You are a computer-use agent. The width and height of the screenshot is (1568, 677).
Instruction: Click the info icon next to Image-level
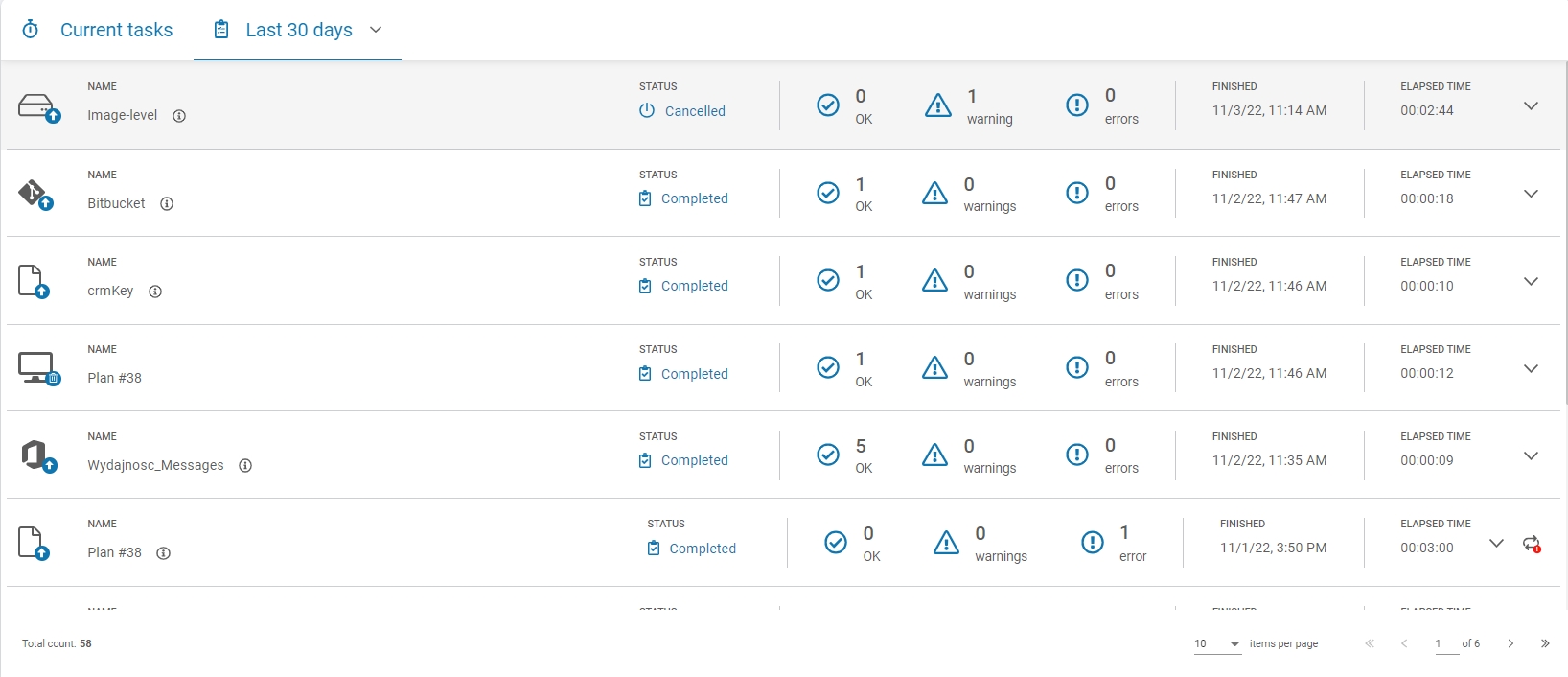tap(179, 116)
